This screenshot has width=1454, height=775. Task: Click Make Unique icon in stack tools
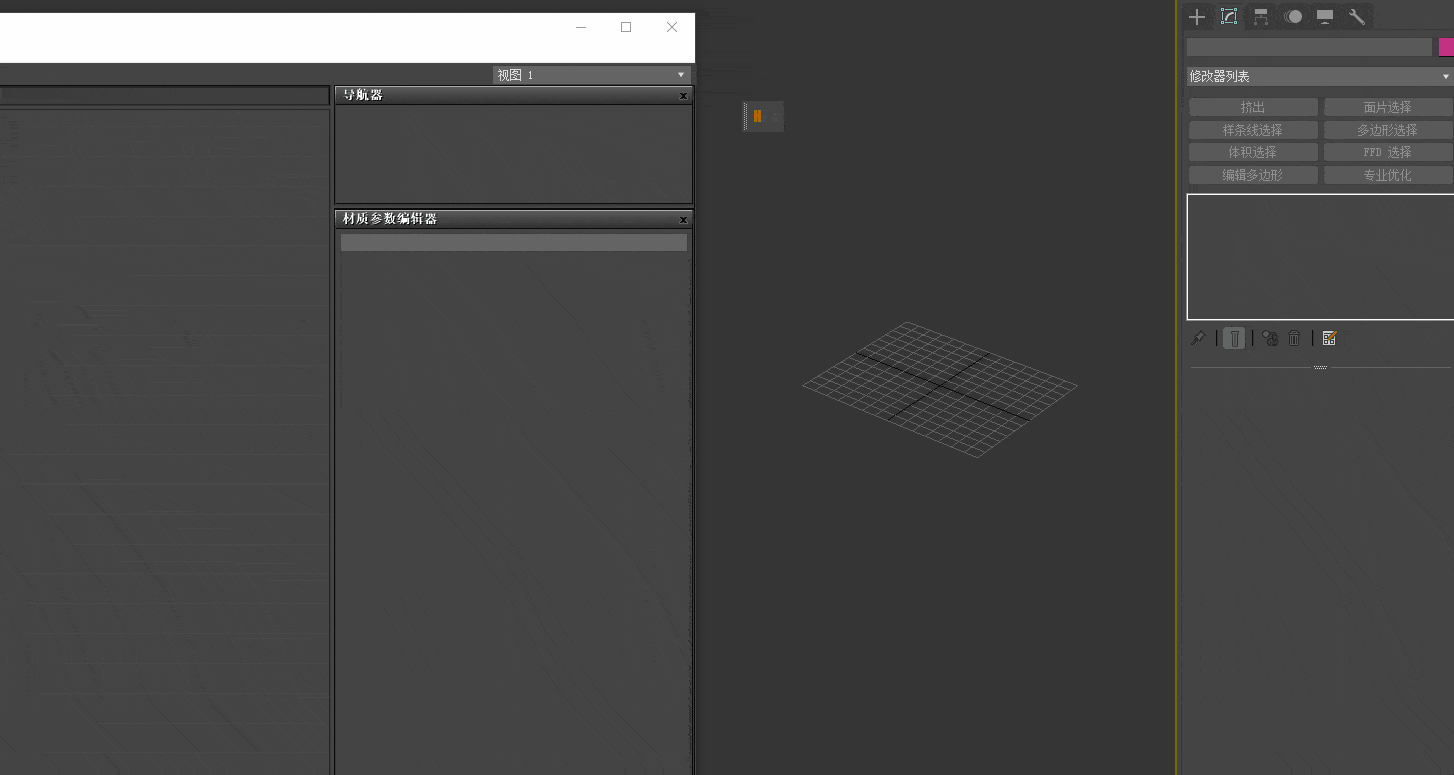coord(1270,339)
